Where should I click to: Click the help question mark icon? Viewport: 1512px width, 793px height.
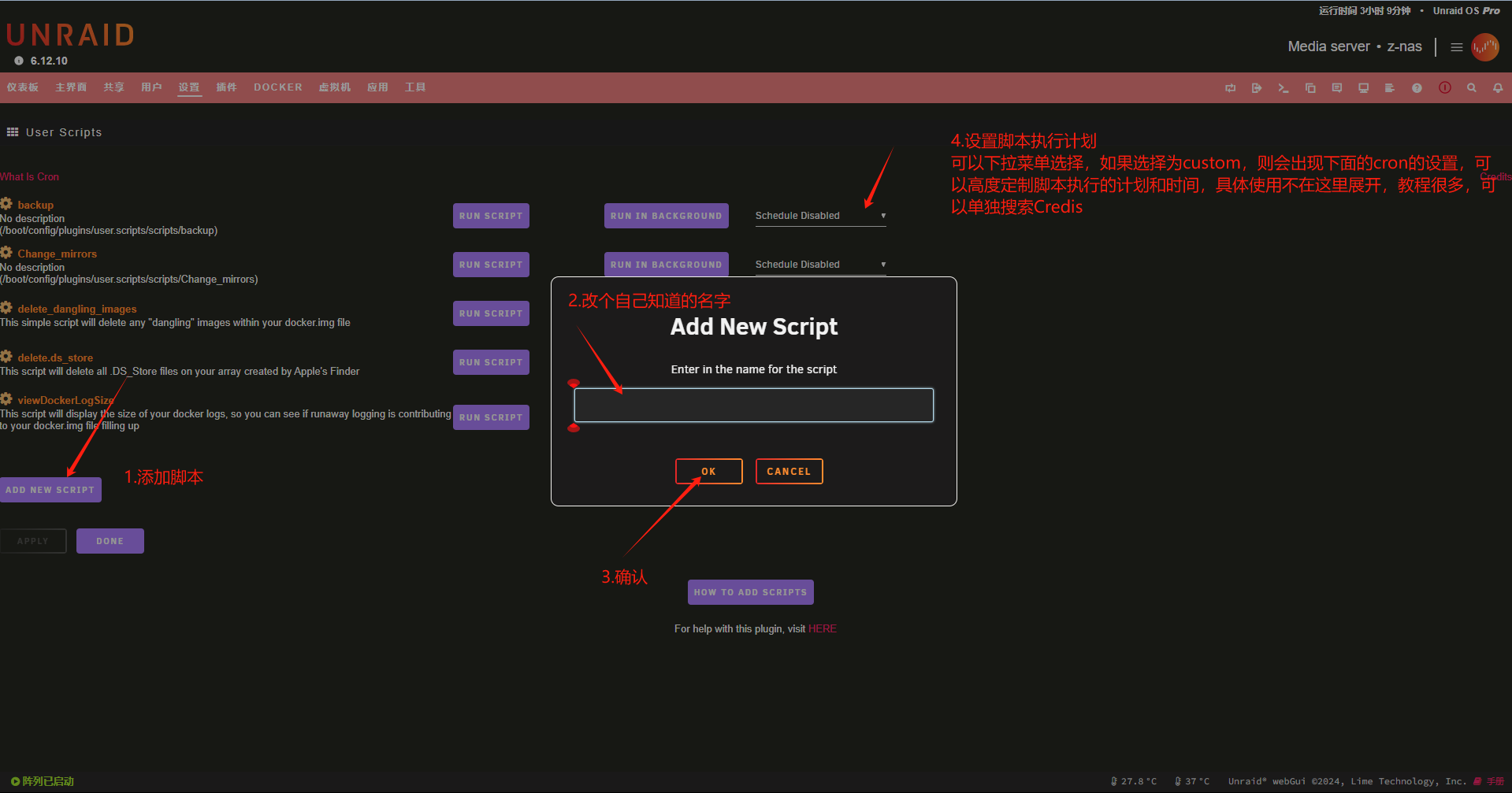[1417, 88]
